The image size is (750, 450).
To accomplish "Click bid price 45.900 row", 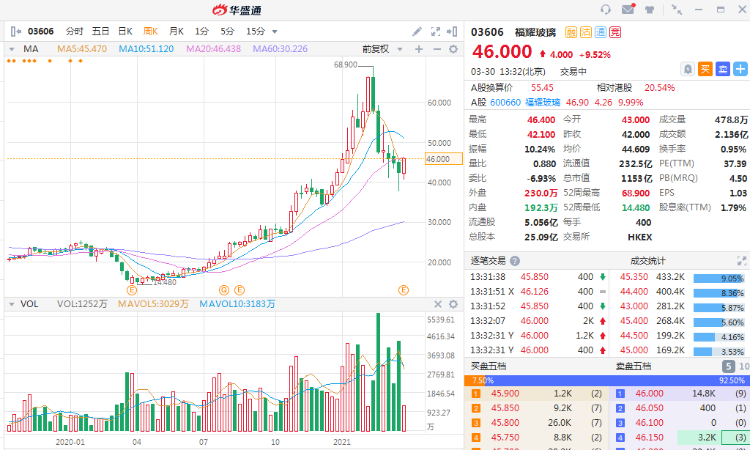I will pyautogui.click(x=536, y=394).
